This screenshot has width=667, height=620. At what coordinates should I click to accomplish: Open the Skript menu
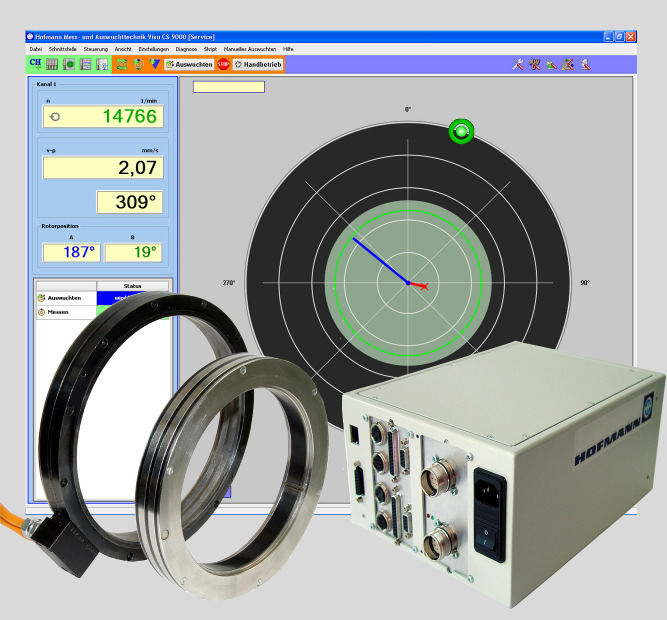click(210, 49)
